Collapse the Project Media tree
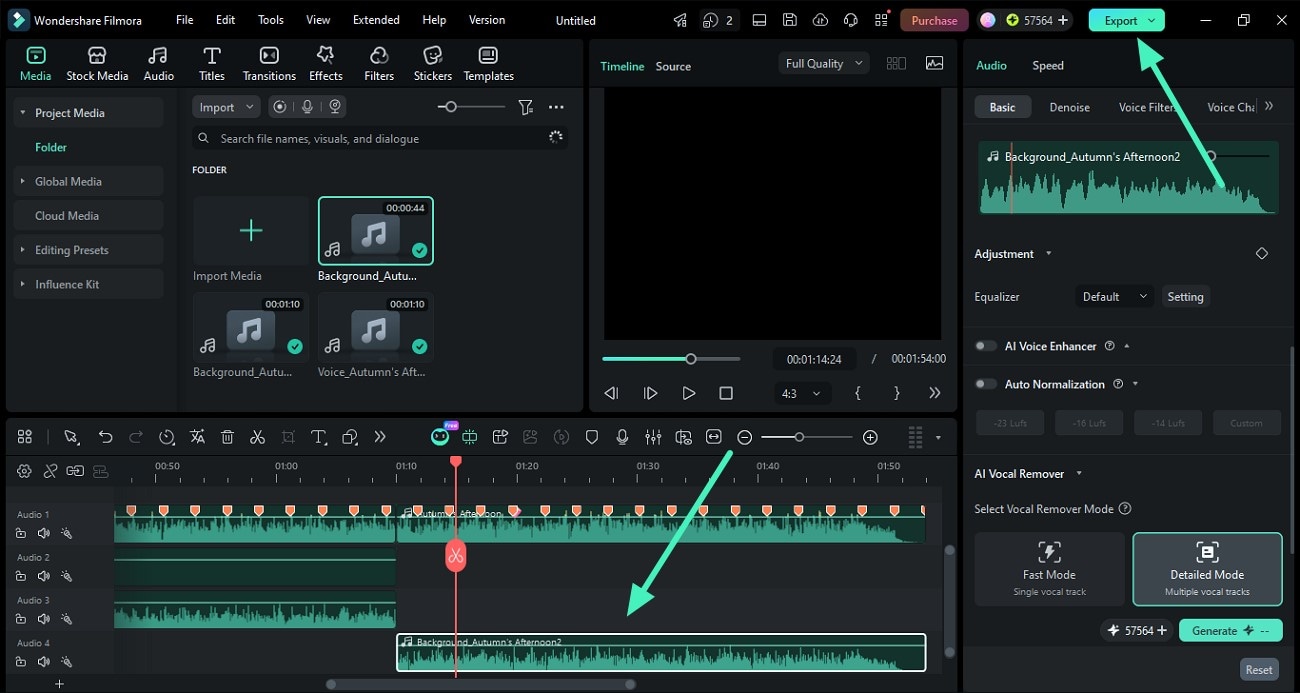This screenshot has width=1300, height=693. click(x=22, y=113)
